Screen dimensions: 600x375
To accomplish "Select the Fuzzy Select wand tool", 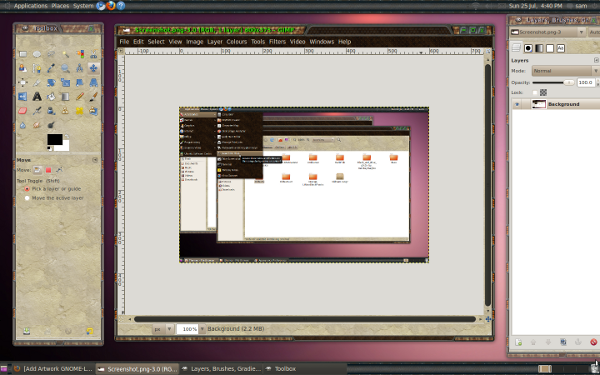I will click(x=65, y=54).
